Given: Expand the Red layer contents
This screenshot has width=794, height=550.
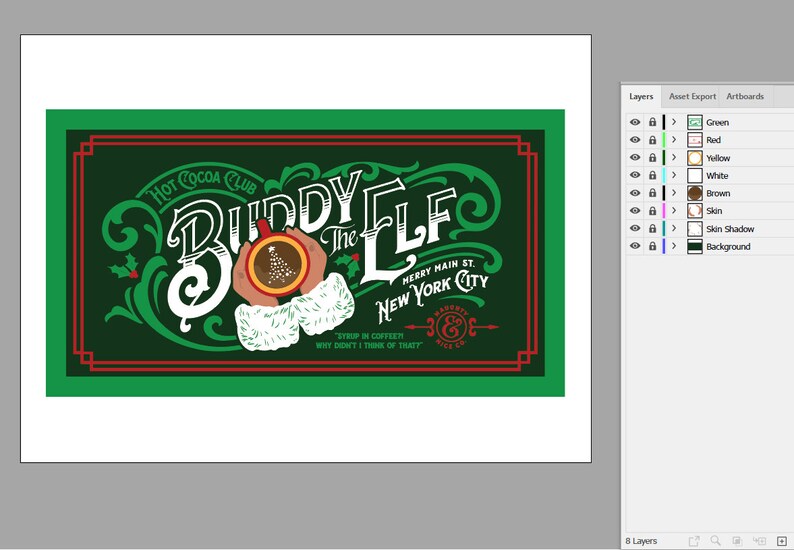Looking at the screenshot, I should pos(674,140).
